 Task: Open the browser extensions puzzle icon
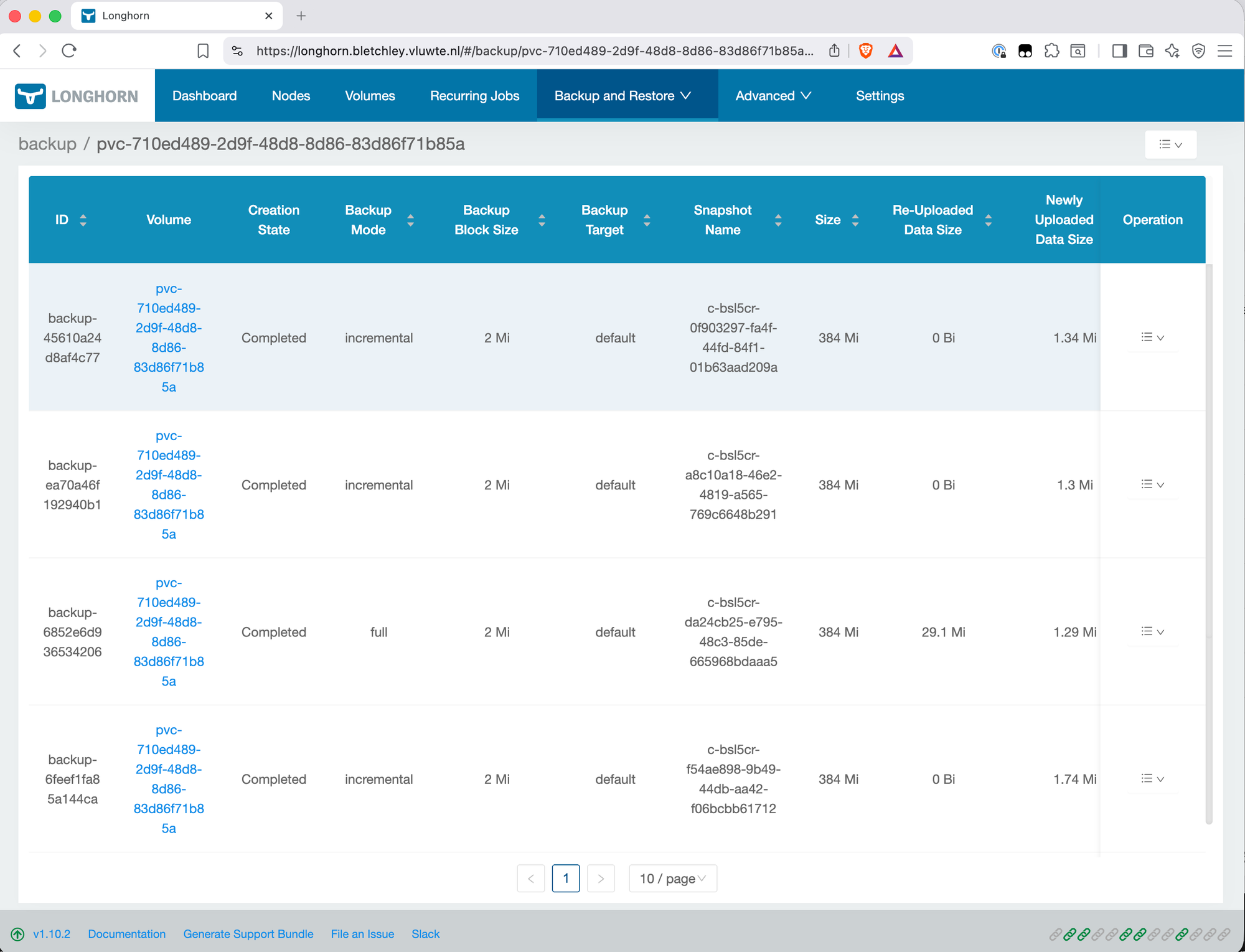[x=1052, y=51]
